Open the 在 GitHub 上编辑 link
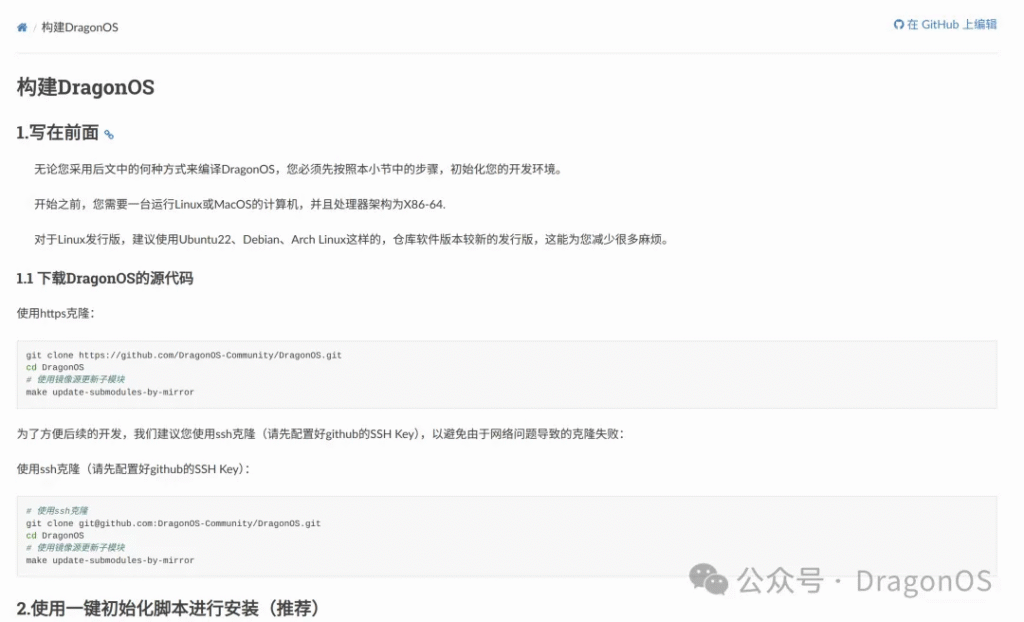Screen dimensions: 1024x622 coord(945,25)
